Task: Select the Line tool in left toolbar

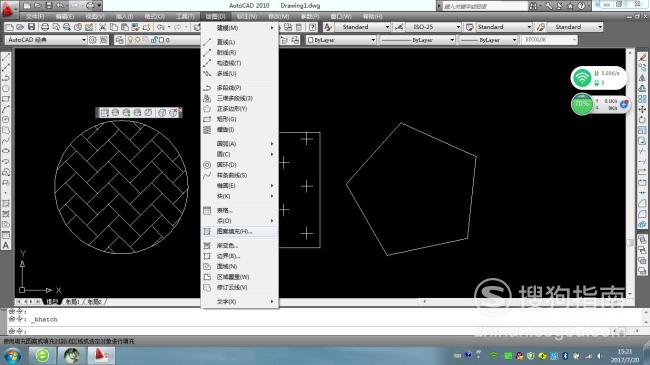Action: (6, 57)
